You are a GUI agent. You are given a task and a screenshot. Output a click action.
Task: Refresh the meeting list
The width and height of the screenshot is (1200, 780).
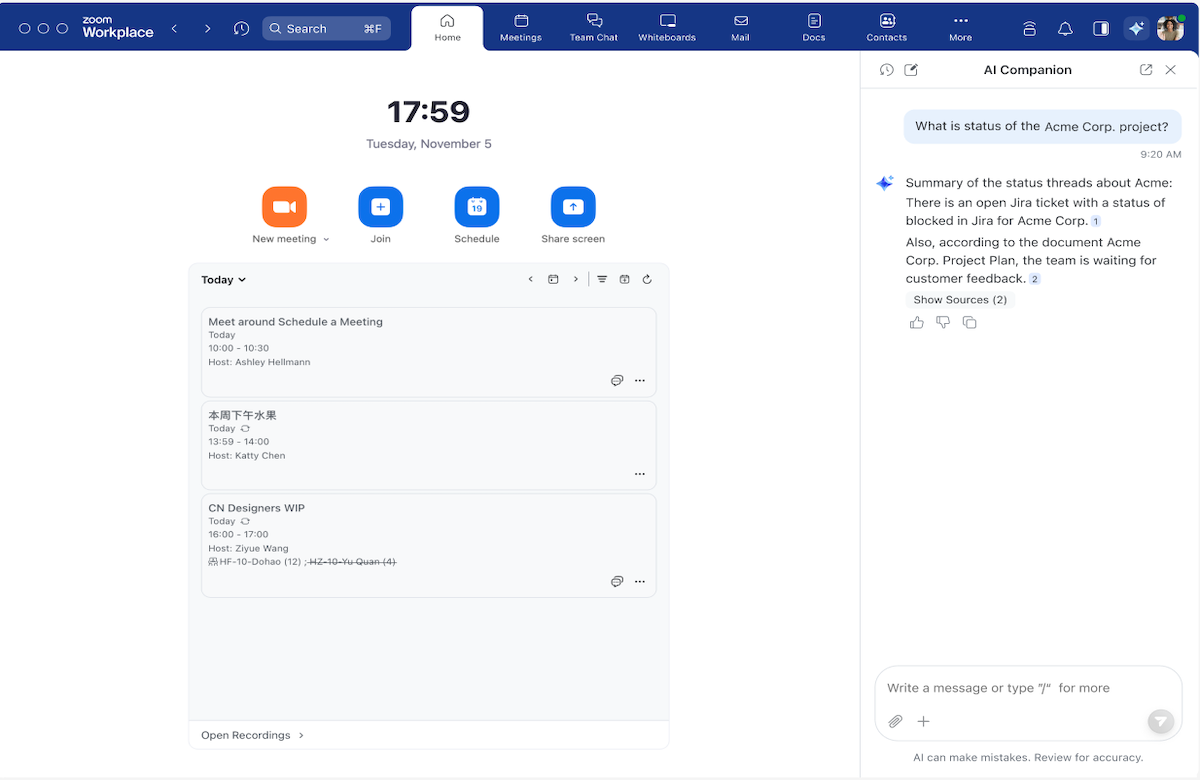pos(647,280)
